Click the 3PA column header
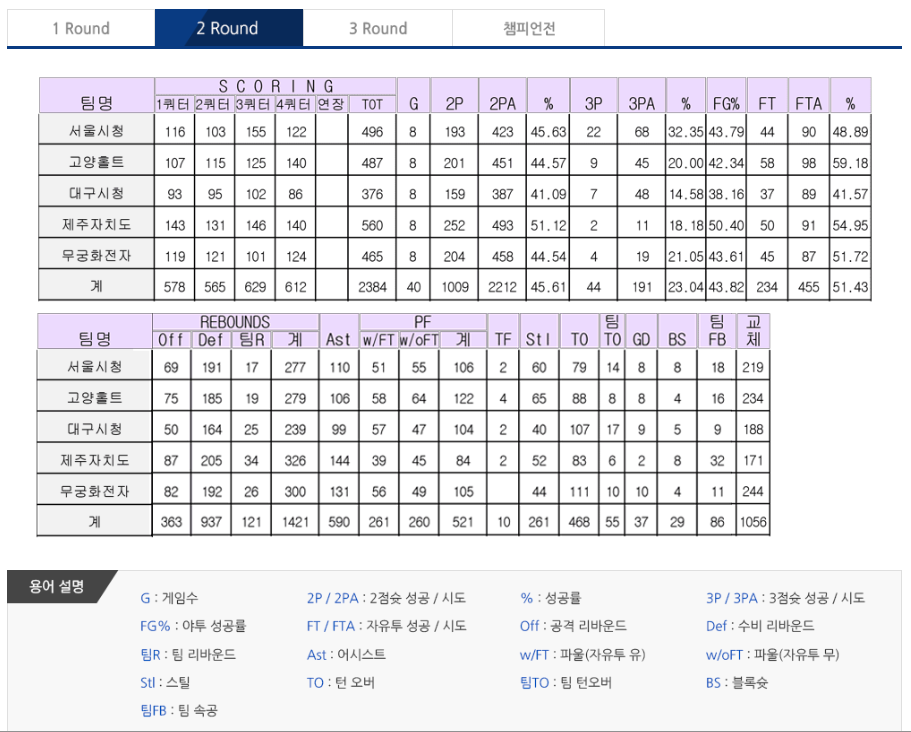Screen dimensions: 911x732 641,96
